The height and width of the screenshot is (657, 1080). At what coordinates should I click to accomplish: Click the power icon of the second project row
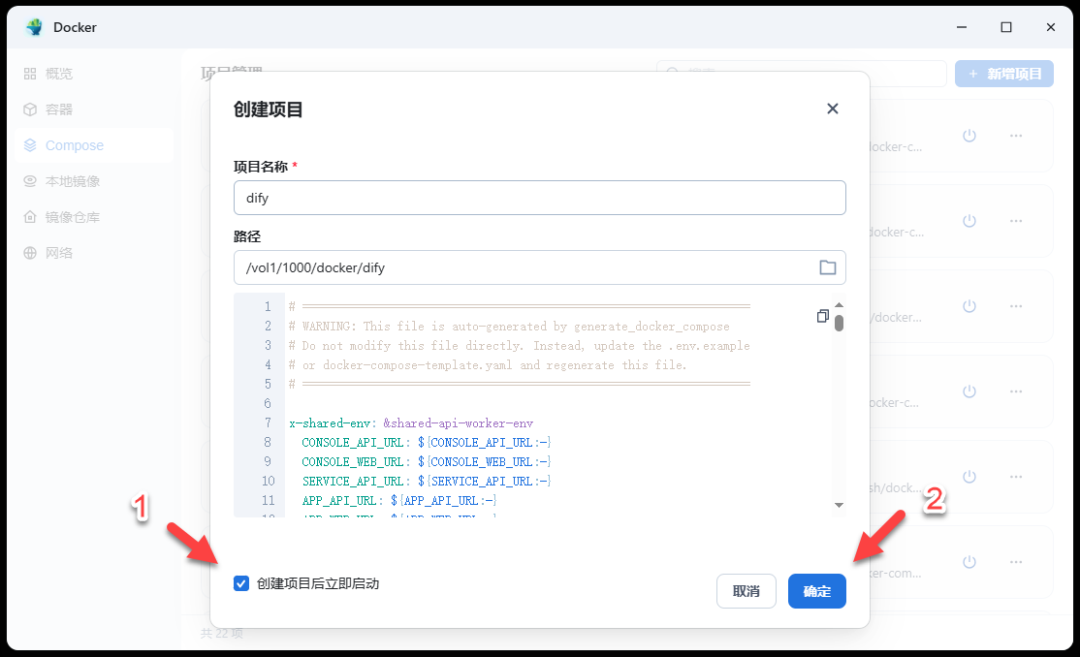pyautogui.click(x=969, y=221)
